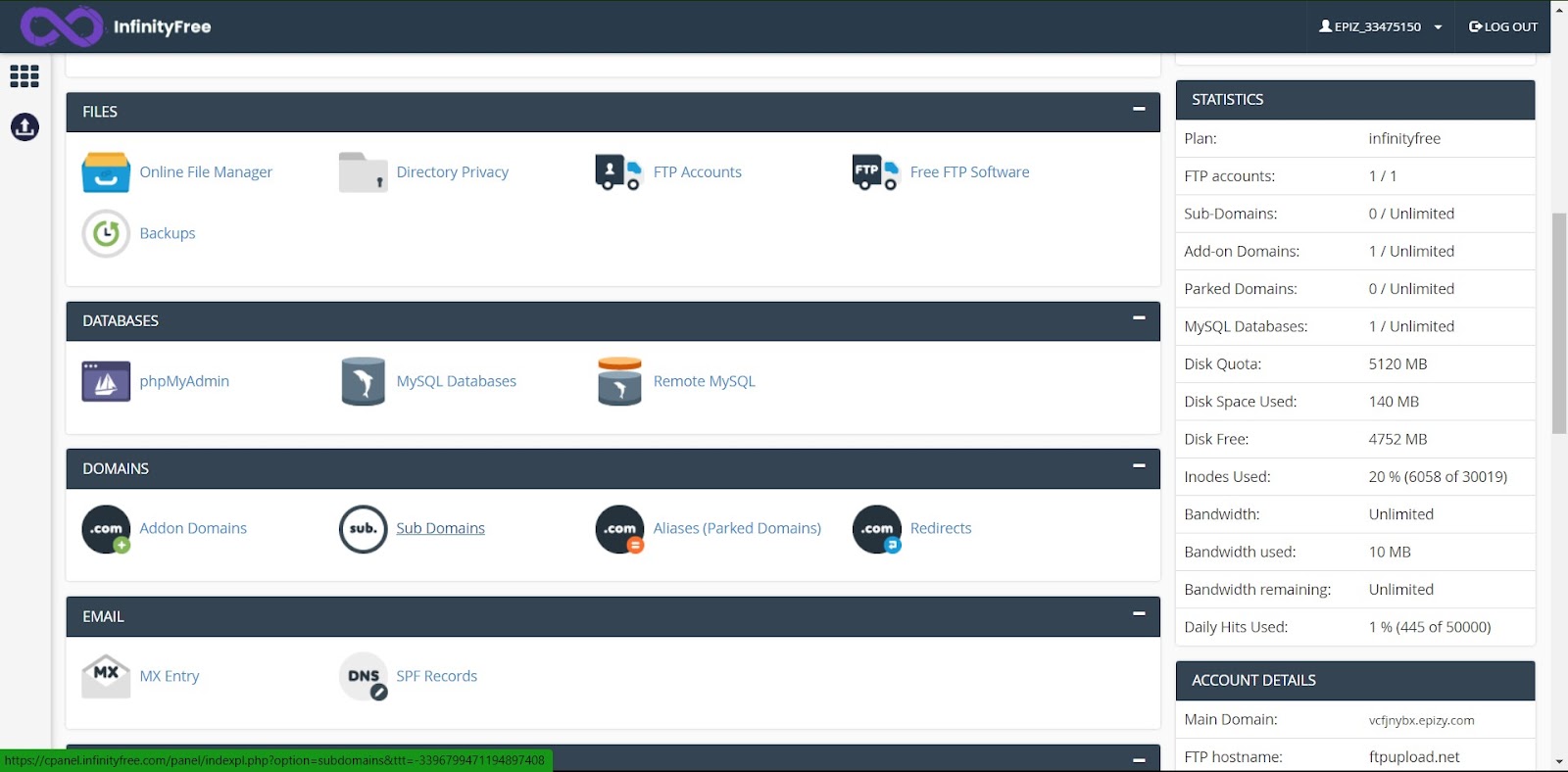
Task: Open the Online File Manager icon
Action: 106,172
